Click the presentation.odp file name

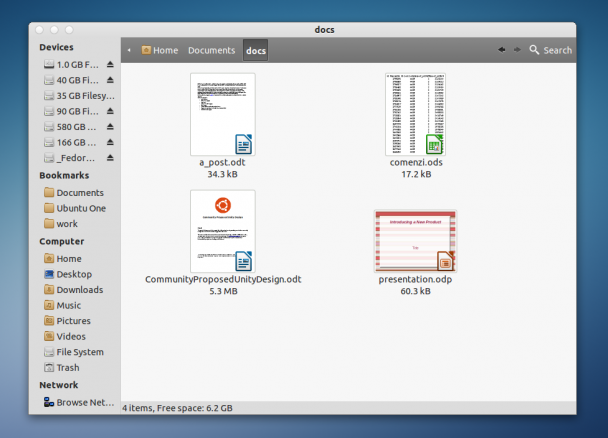point(415,279)
